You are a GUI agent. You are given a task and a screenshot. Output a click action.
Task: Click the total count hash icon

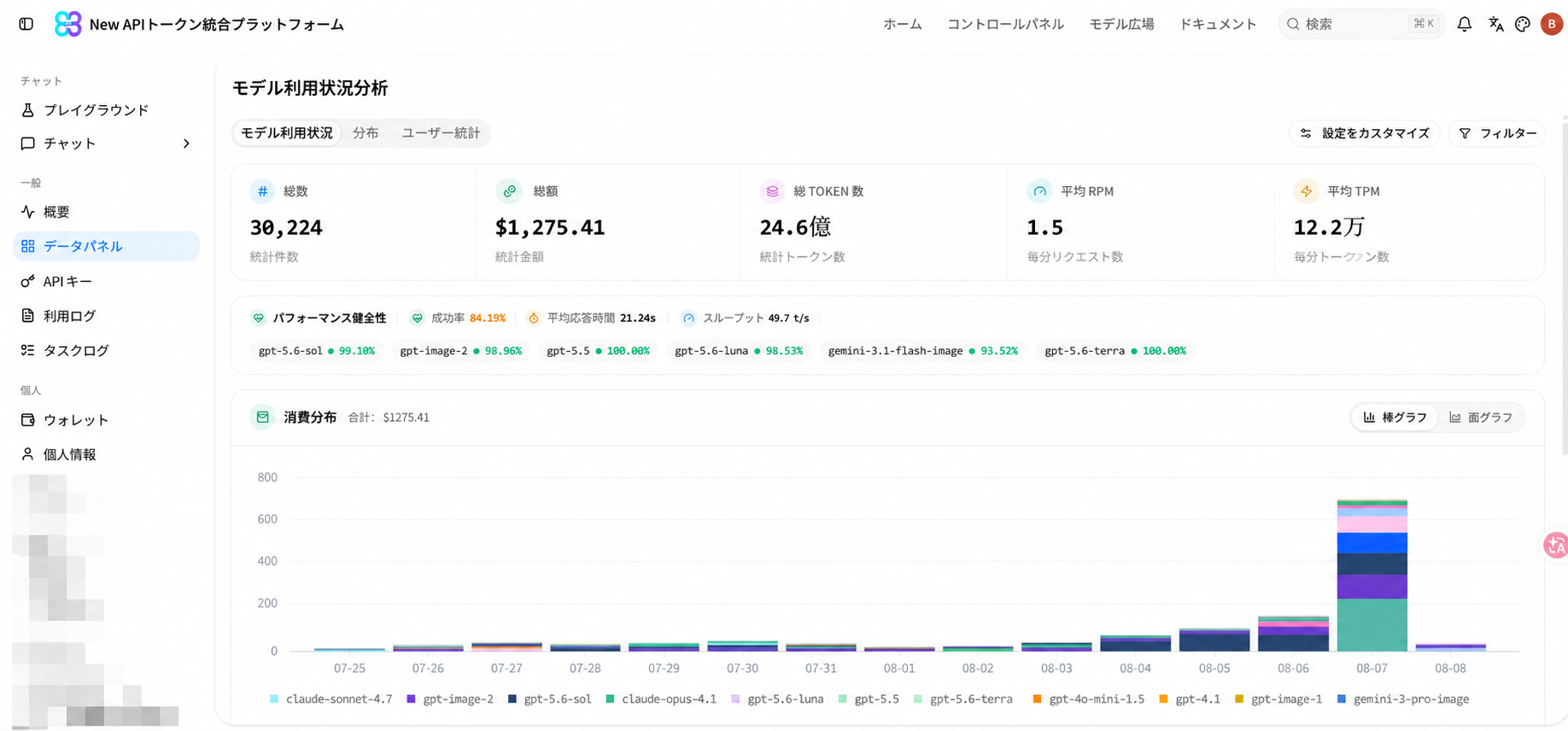(262, 191)
